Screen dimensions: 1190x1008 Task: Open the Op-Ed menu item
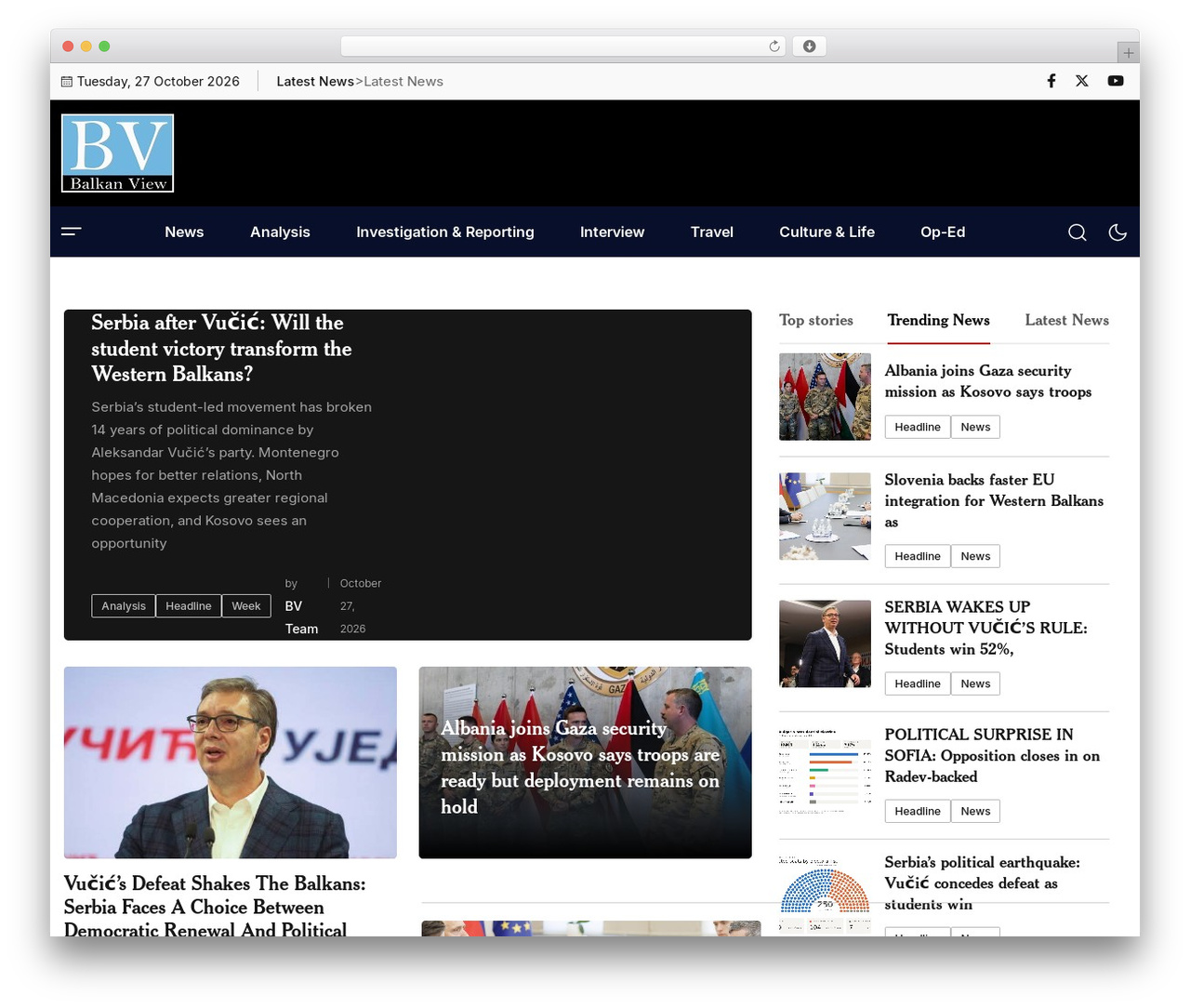[x=943, y=232]
